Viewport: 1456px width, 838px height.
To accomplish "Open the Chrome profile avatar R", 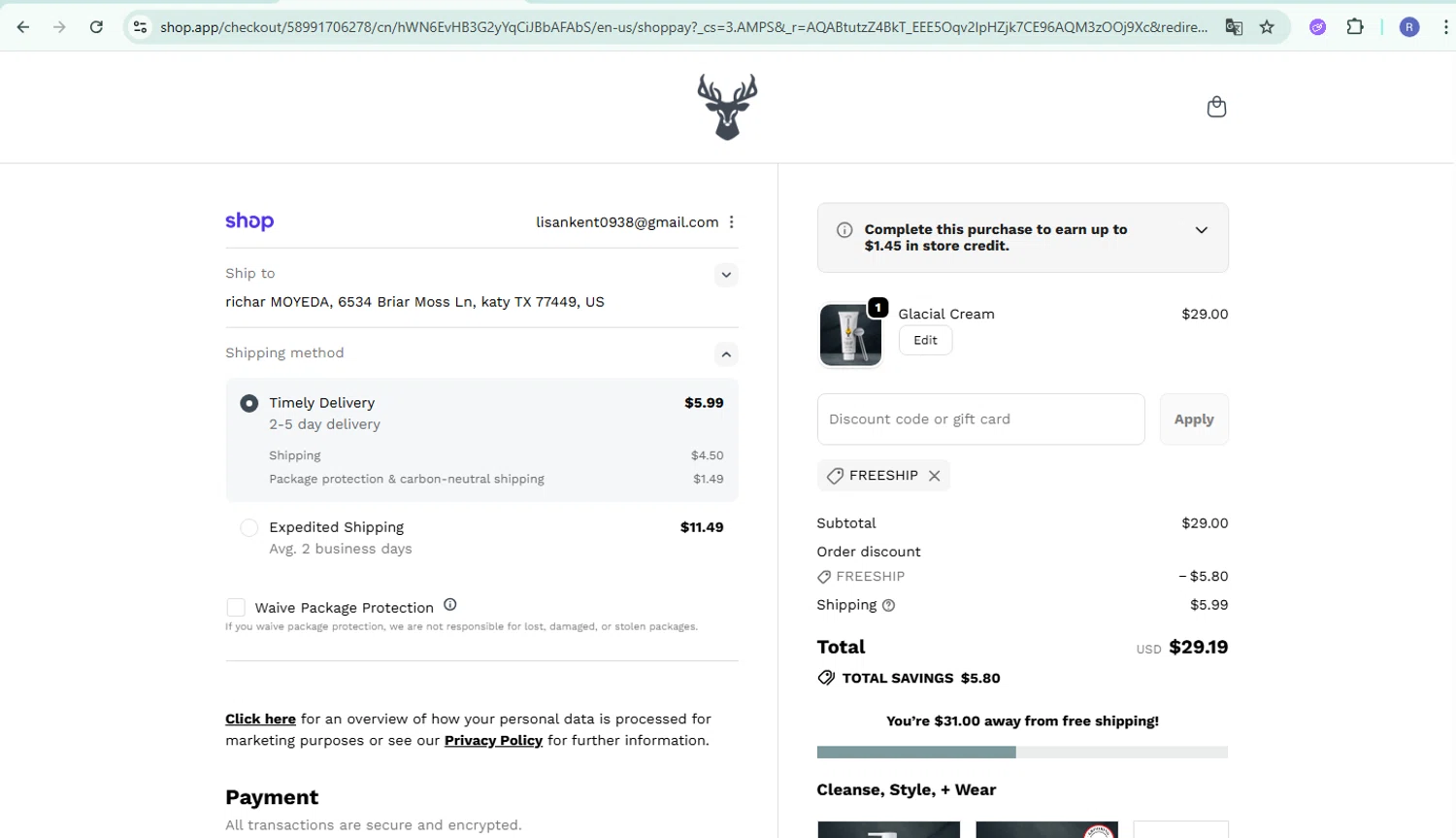I will [1409, 27].
